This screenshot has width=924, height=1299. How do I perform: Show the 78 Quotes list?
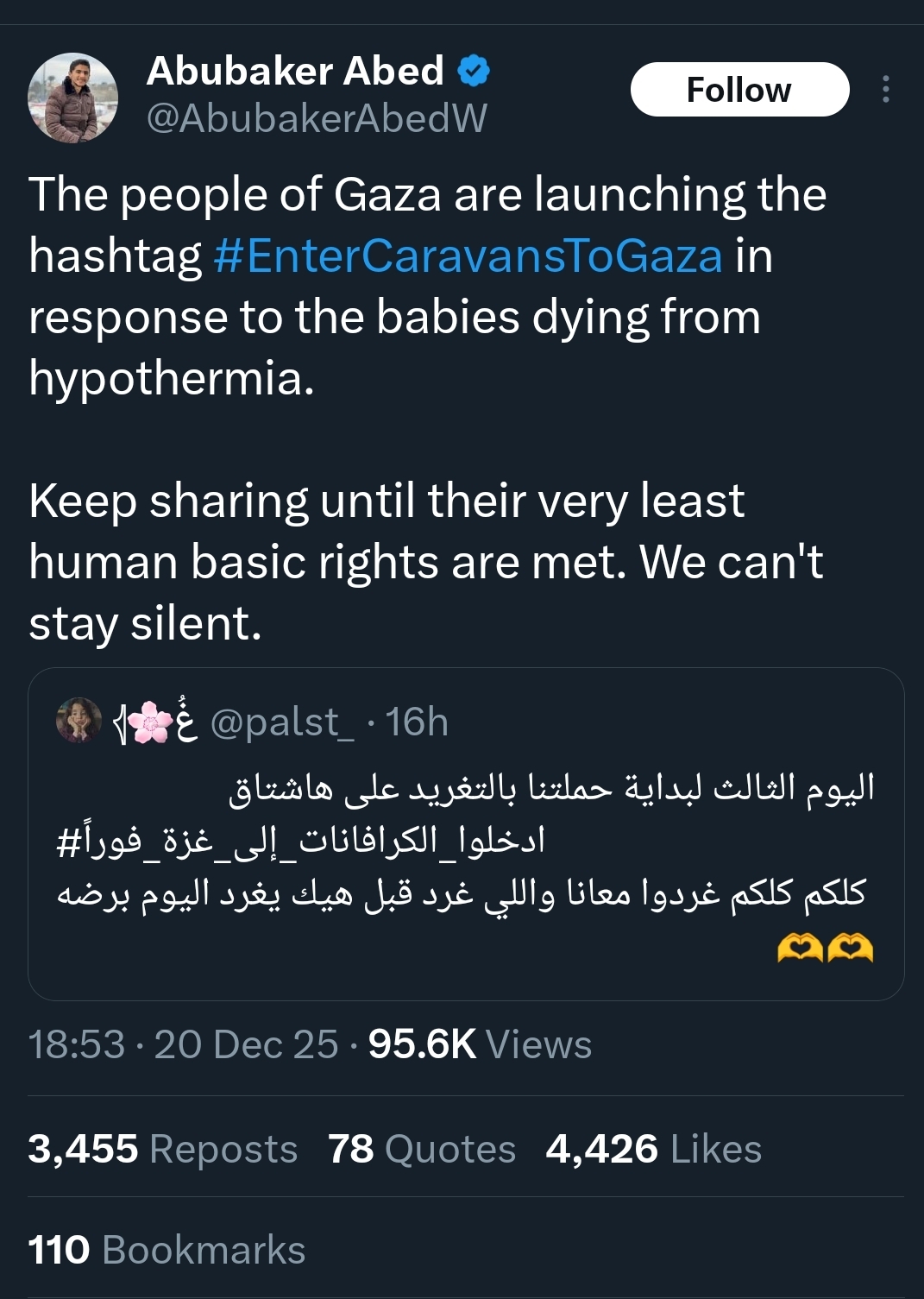tap(421, 1149)
